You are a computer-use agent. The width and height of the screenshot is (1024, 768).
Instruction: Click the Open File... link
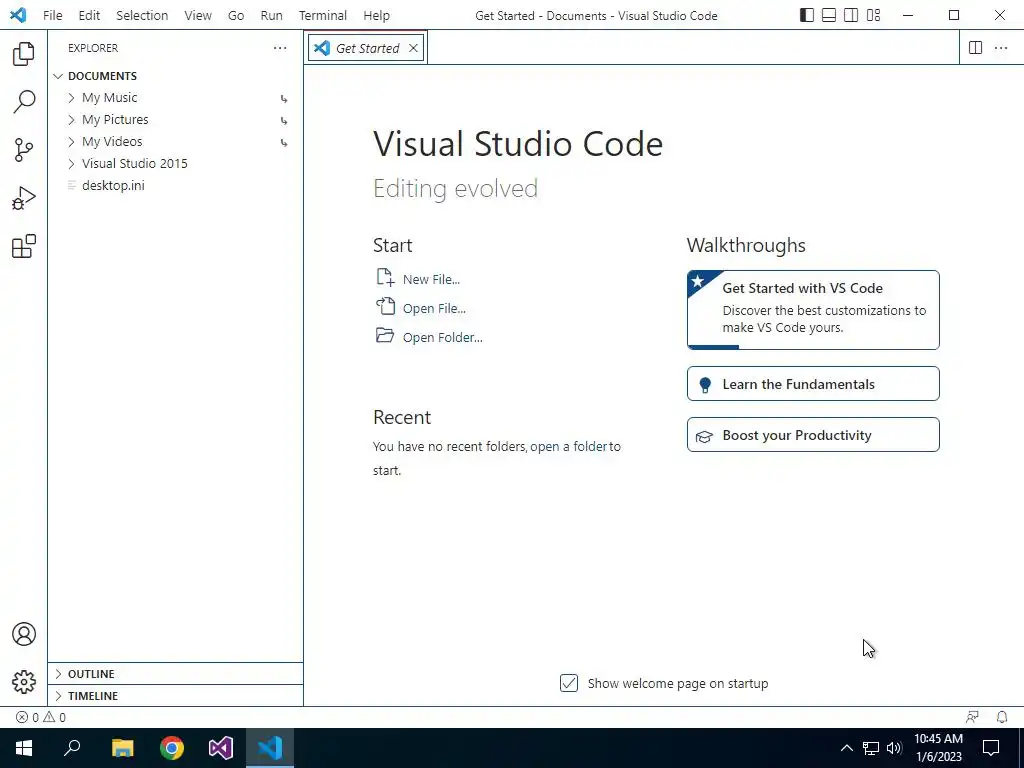tap(434, 308)
